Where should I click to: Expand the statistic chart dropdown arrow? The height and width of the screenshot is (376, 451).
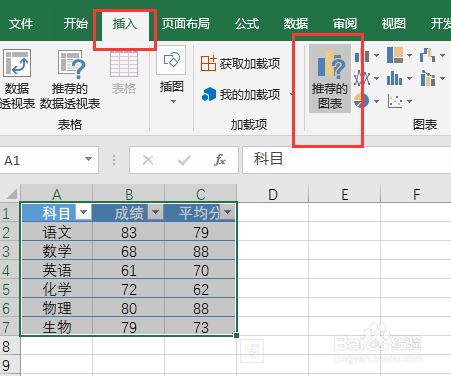click(x=409, y=79)
